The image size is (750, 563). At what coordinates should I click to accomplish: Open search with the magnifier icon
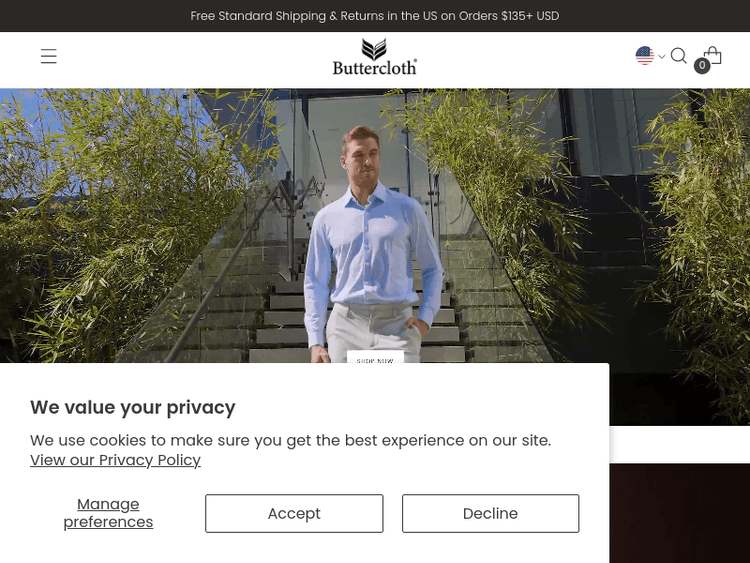tap(678, 55)
